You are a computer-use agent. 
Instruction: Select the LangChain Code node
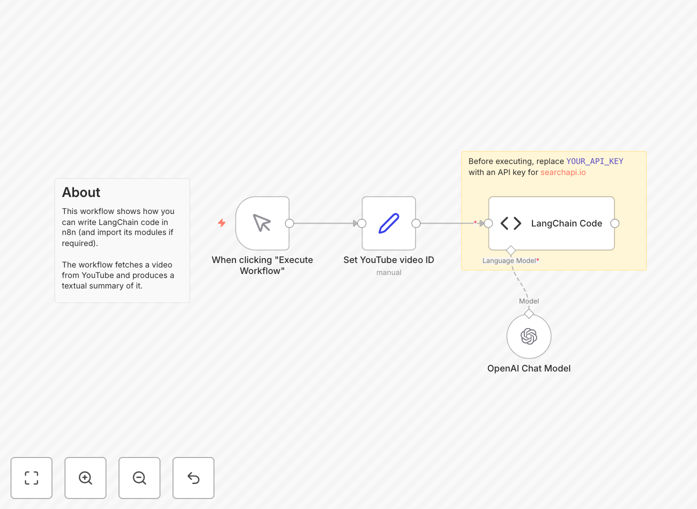(551, 223)
